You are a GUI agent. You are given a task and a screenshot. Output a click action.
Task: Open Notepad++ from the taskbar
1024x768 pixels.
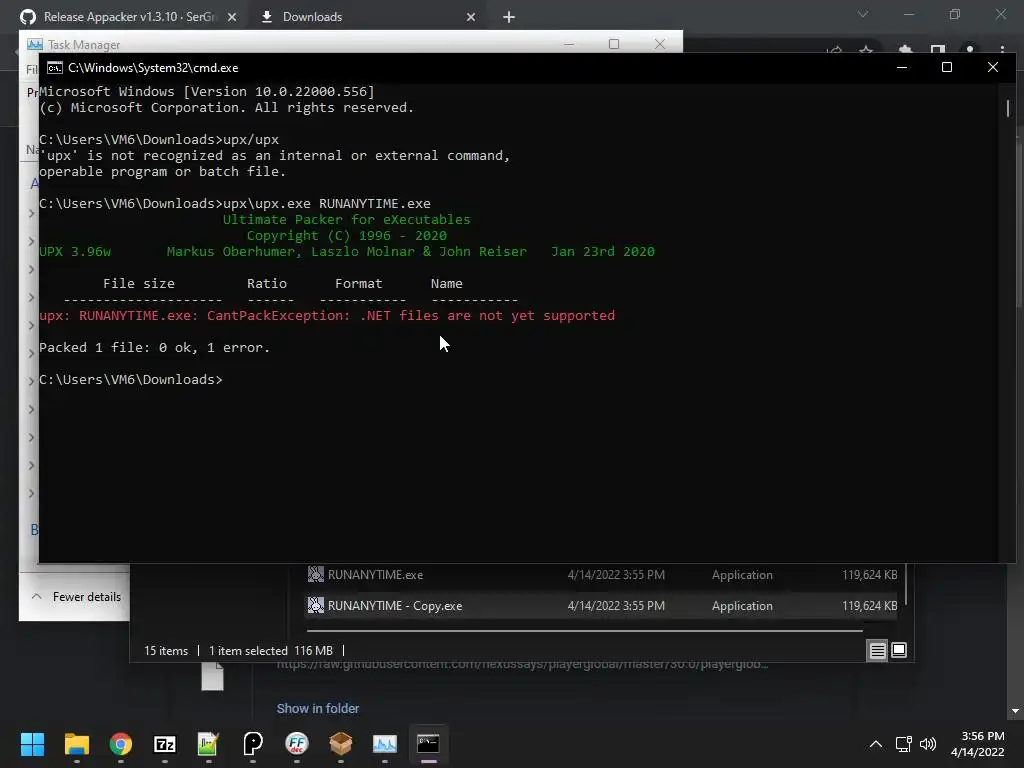[x=208, y=744]
